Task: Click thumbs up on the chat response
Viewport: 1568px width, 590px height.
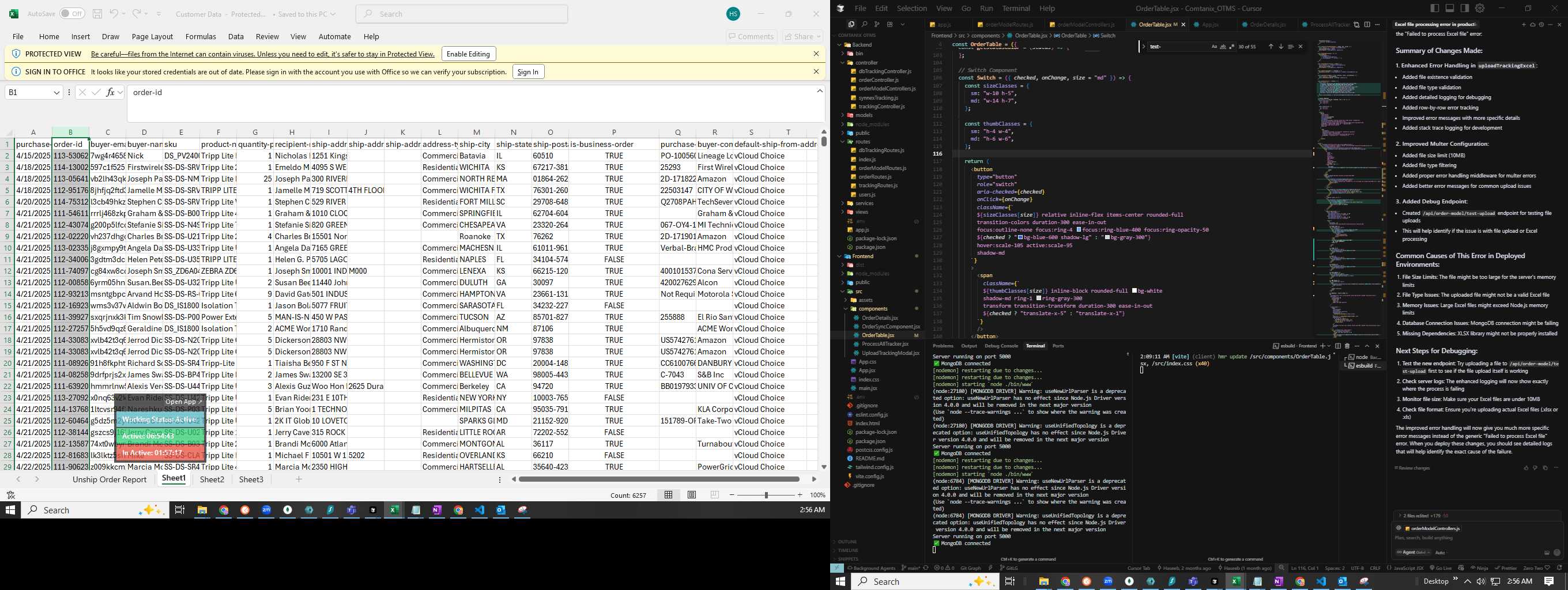Action: [x=1526, y=468]
